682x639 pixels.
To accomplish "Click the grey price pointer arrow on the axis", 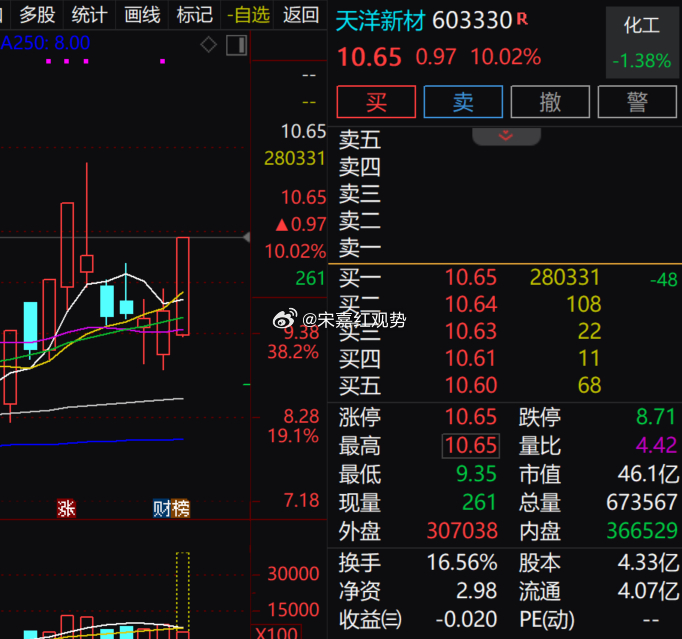I will (x=247, y=237).
